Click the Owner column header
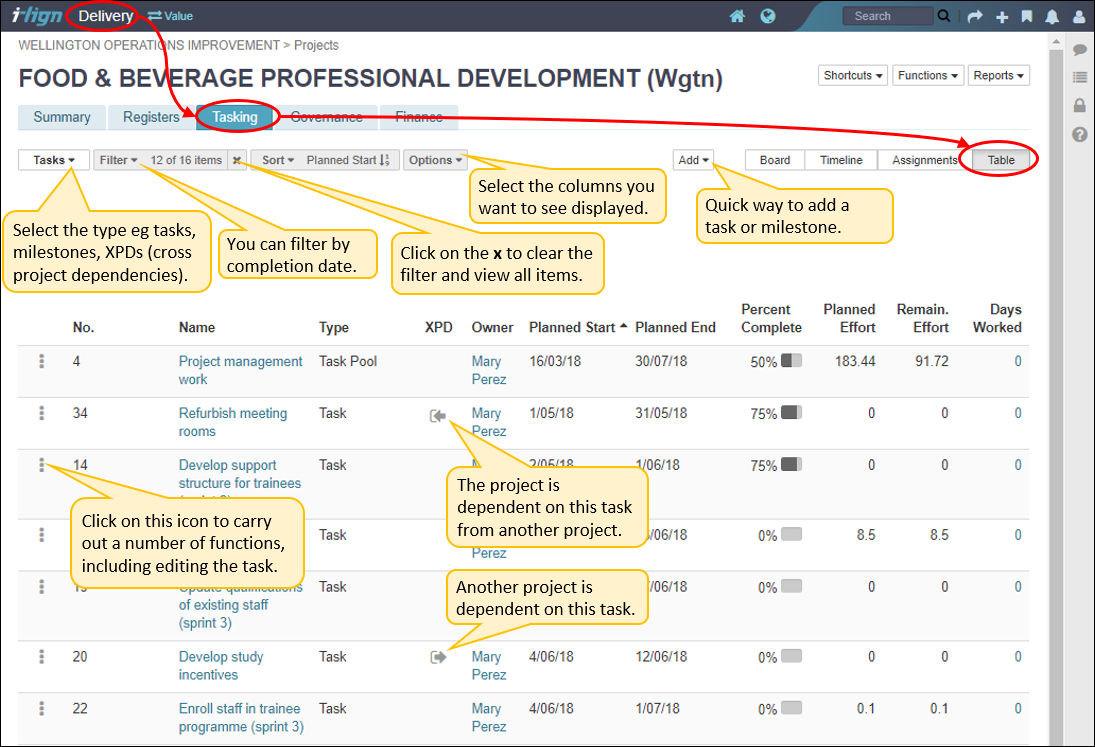Screen dimensions: 1095x747 point(492,327)
